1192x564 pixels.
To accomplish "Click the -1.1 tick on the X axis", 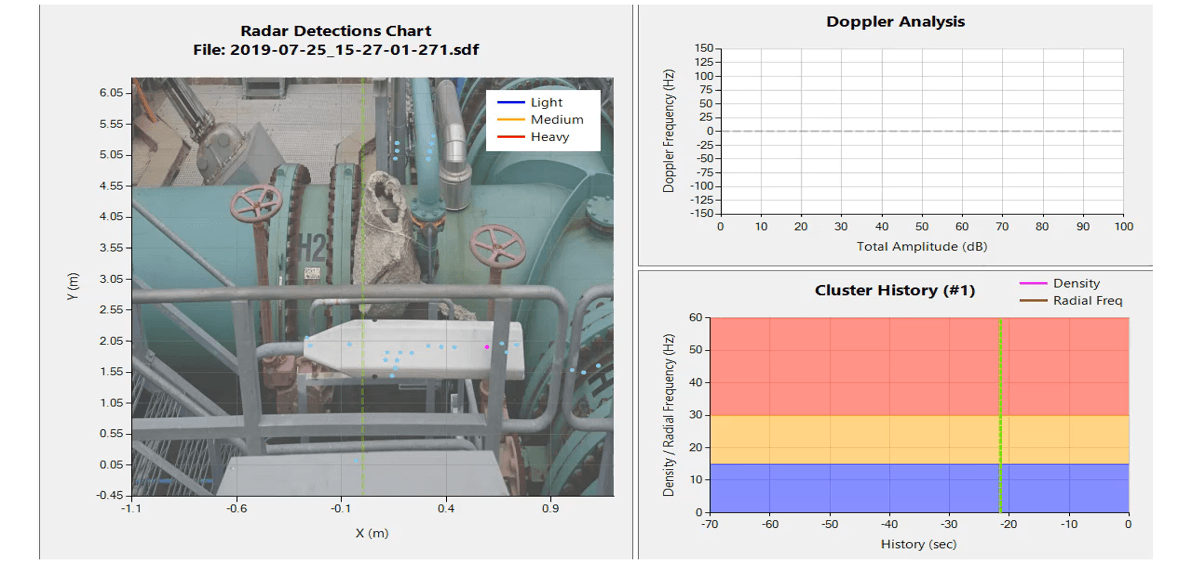I will click(x=132, y=511).
